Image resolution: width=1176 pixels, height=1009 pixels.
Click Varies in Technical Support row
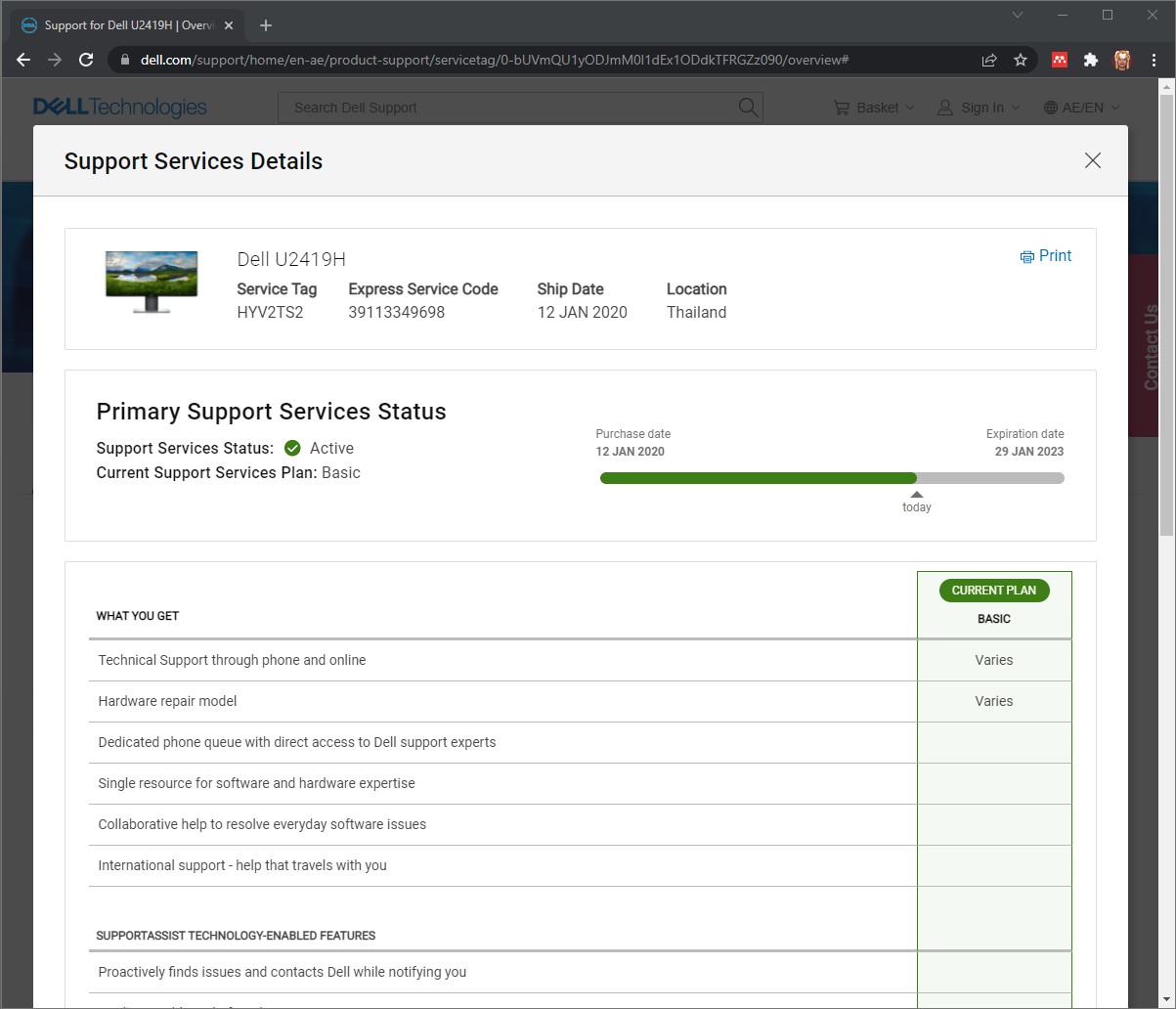pyautogui.click(x=994, y=660)
